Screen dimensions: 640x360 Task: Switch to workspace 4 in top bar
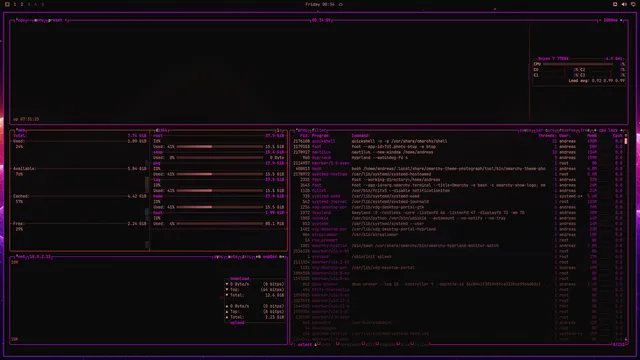(36, 4)
